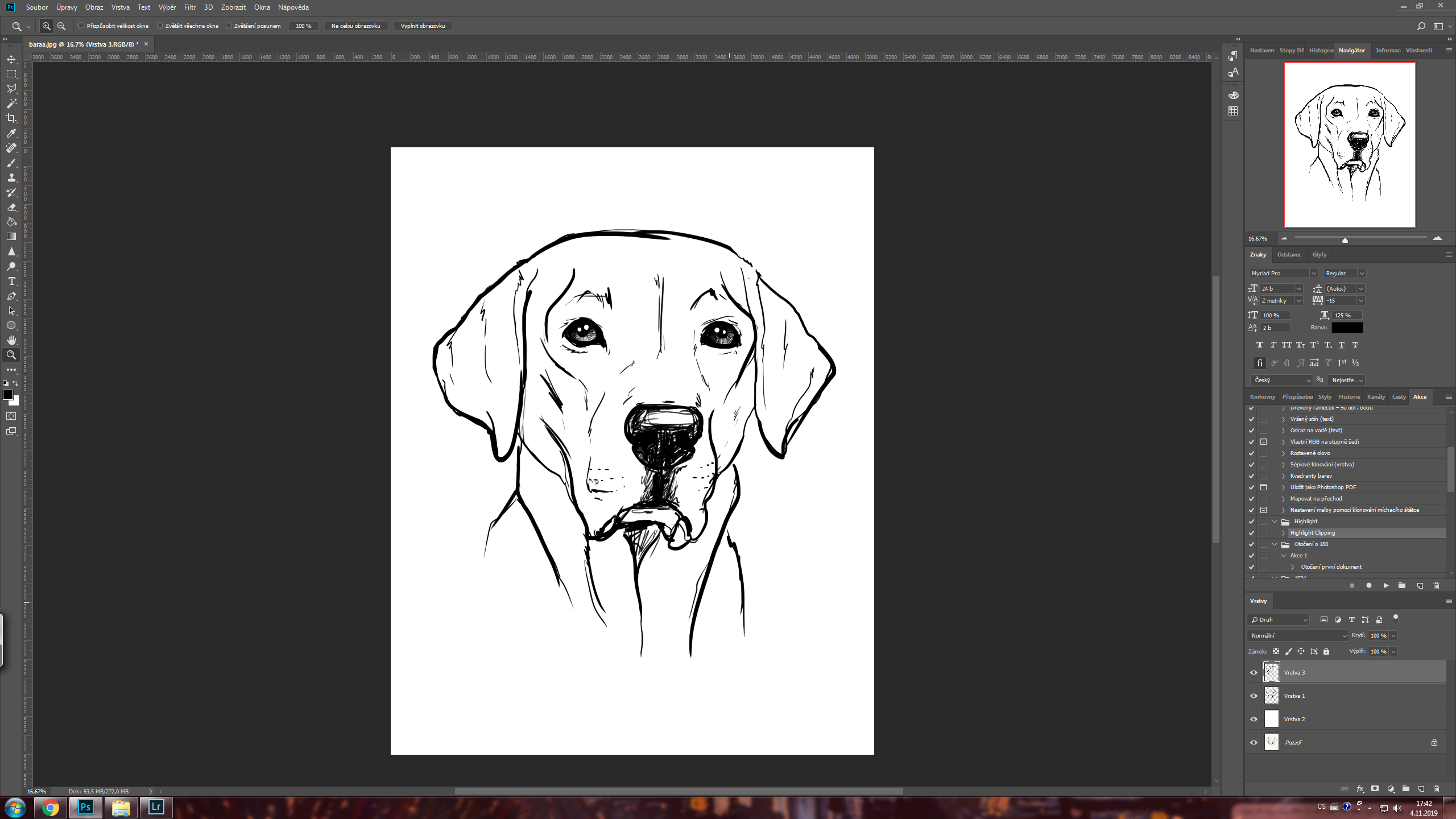Open the 24 b font size dropdown
The image size is (1456, 819).
pyautogui.click(x=1298, y=289)
